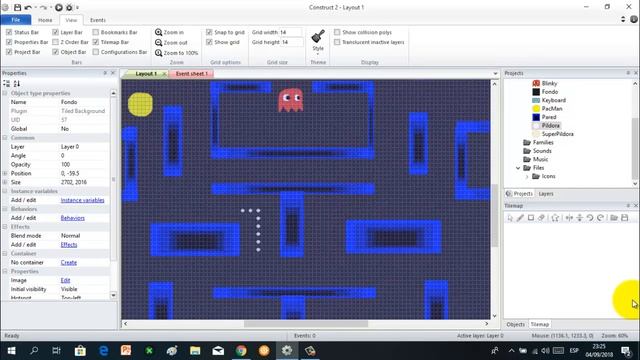Switch to the Event sheet 1 tab
This screenshot has height=360, width=640.
point(191,74)
